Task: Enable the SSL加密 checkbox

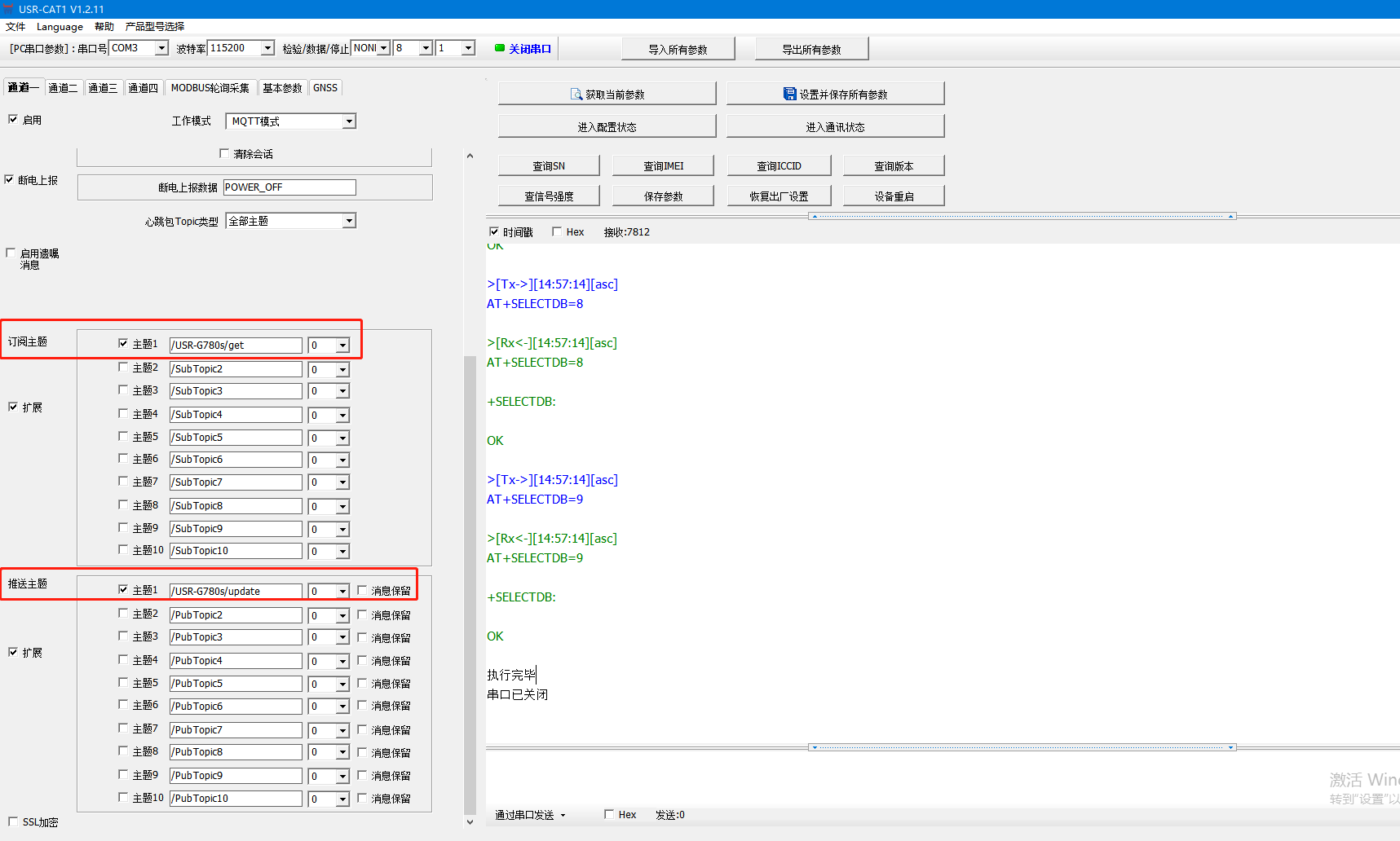Action: pos(13,821)
